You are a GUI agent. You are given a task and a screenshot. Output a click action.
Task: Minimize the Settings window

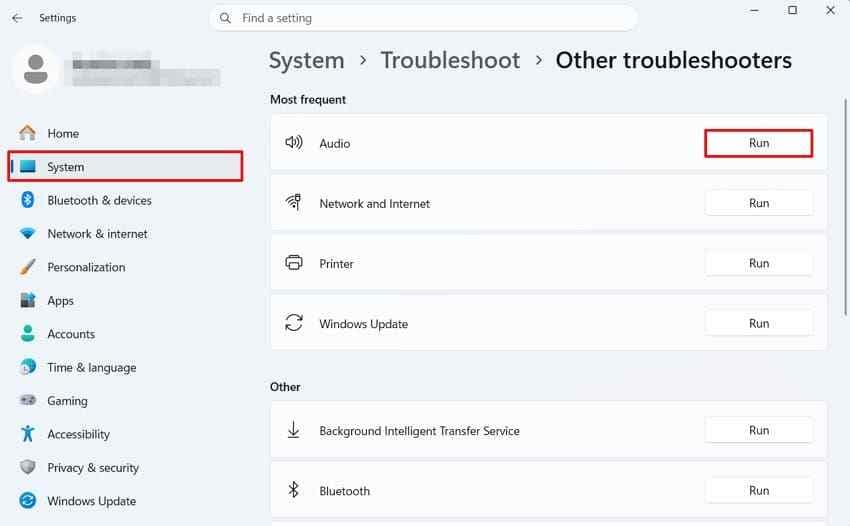(x=754, y=10)
